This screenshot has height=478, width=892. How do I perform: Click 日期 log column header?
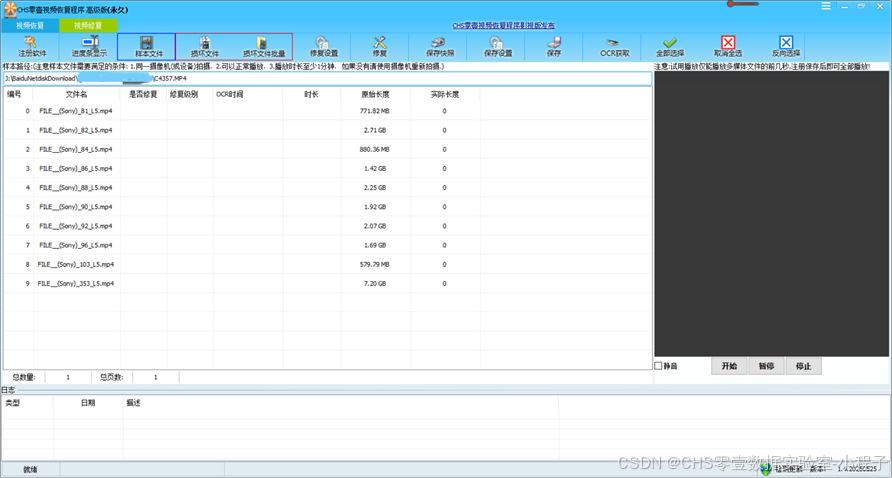tap(88, 403)
